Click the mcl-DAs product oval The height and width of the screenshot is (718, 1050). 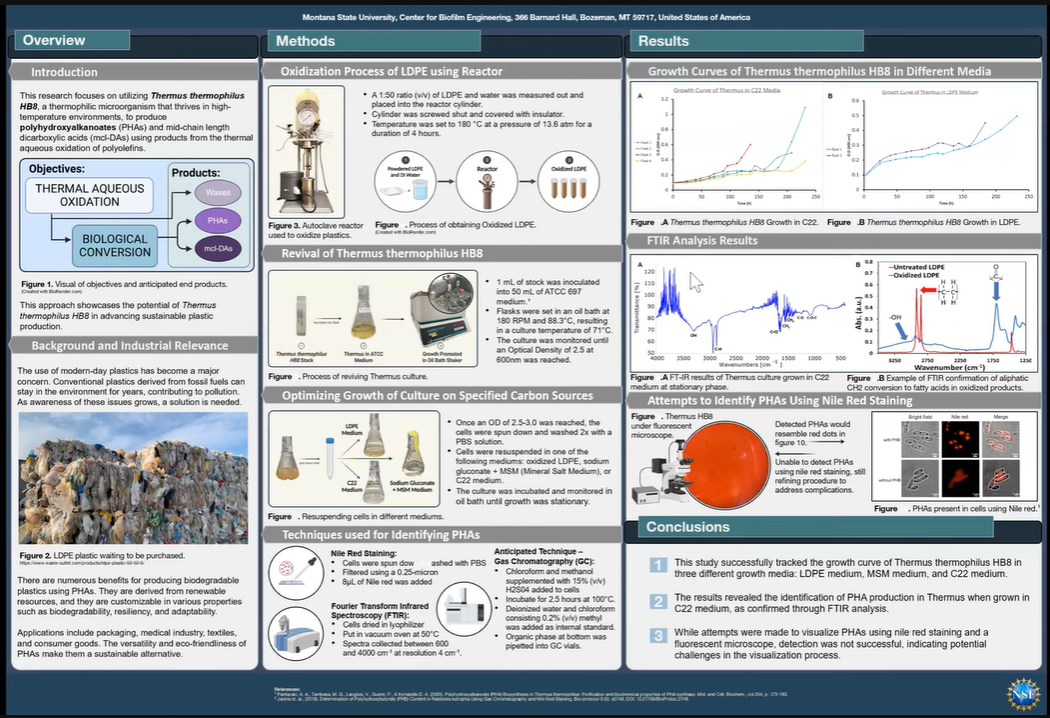point(218,248)
